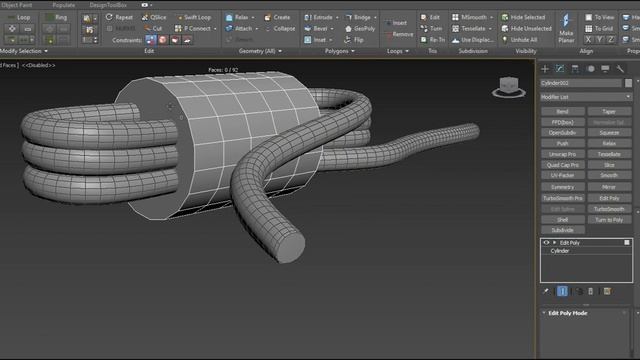
Task: Click the Loop selection tool
Action: click(18, 17)
